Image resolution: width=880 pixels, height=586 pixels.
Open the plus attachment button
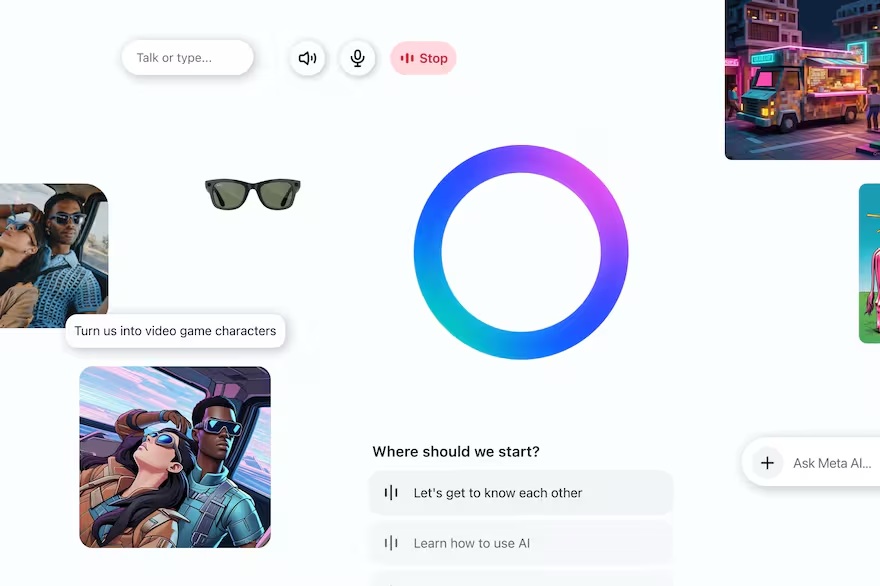(767, 463)
